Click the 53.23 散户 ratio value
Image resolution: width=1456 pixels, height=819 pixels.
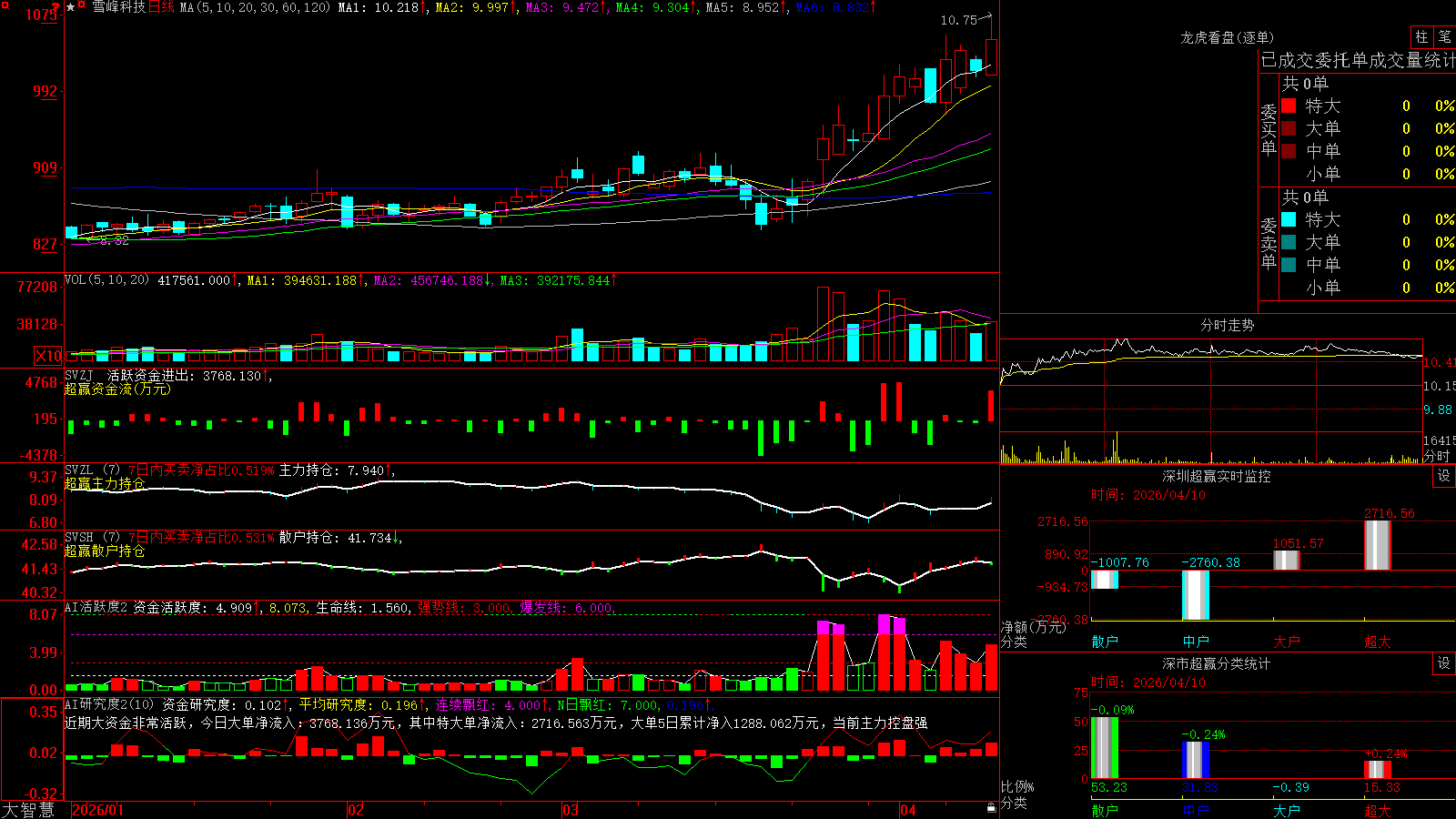click(1108, 787)
